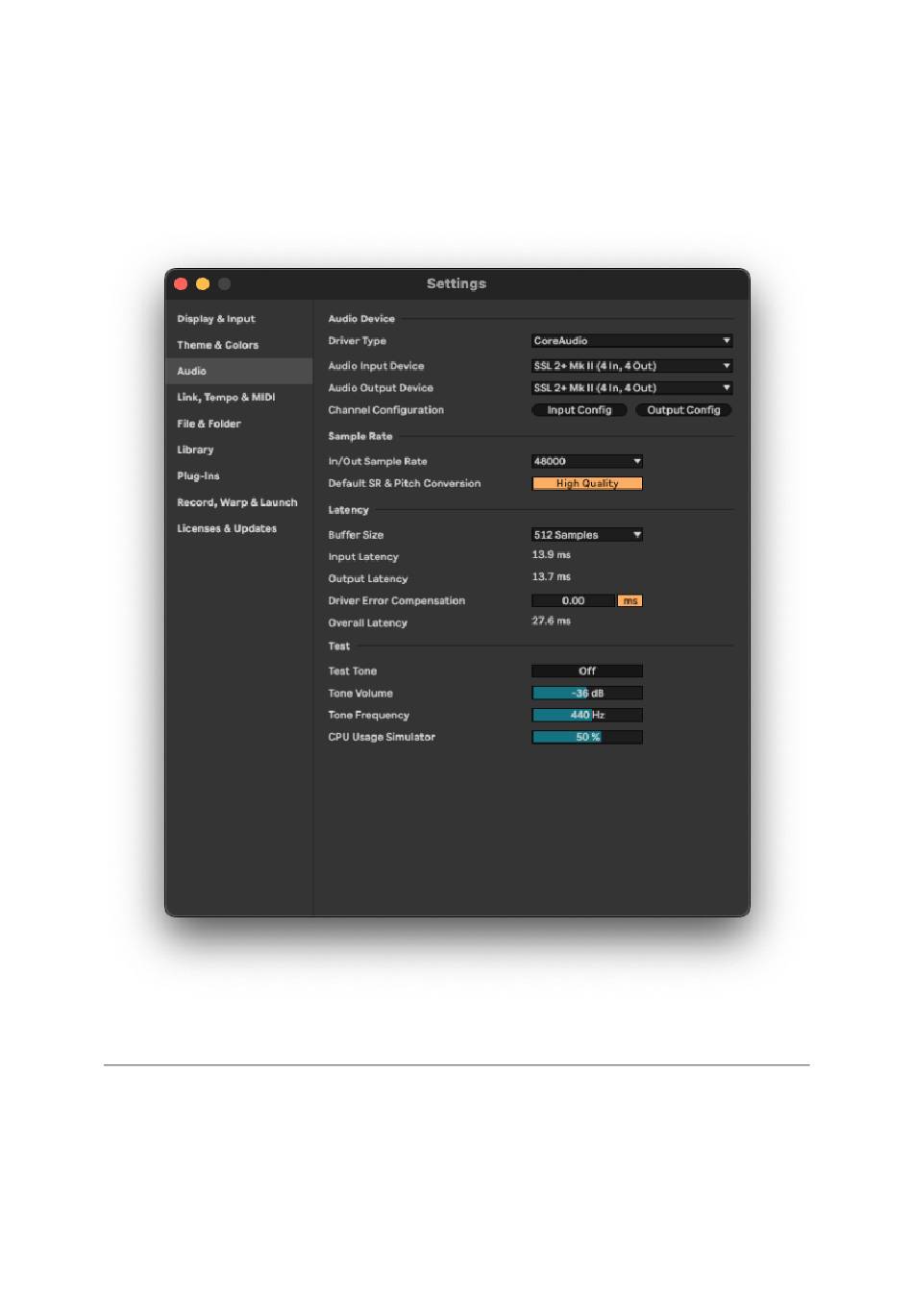The image size is (913, 1316).
Task: Turn on the Test Tone toggle
Action: [x=587, y=671]
